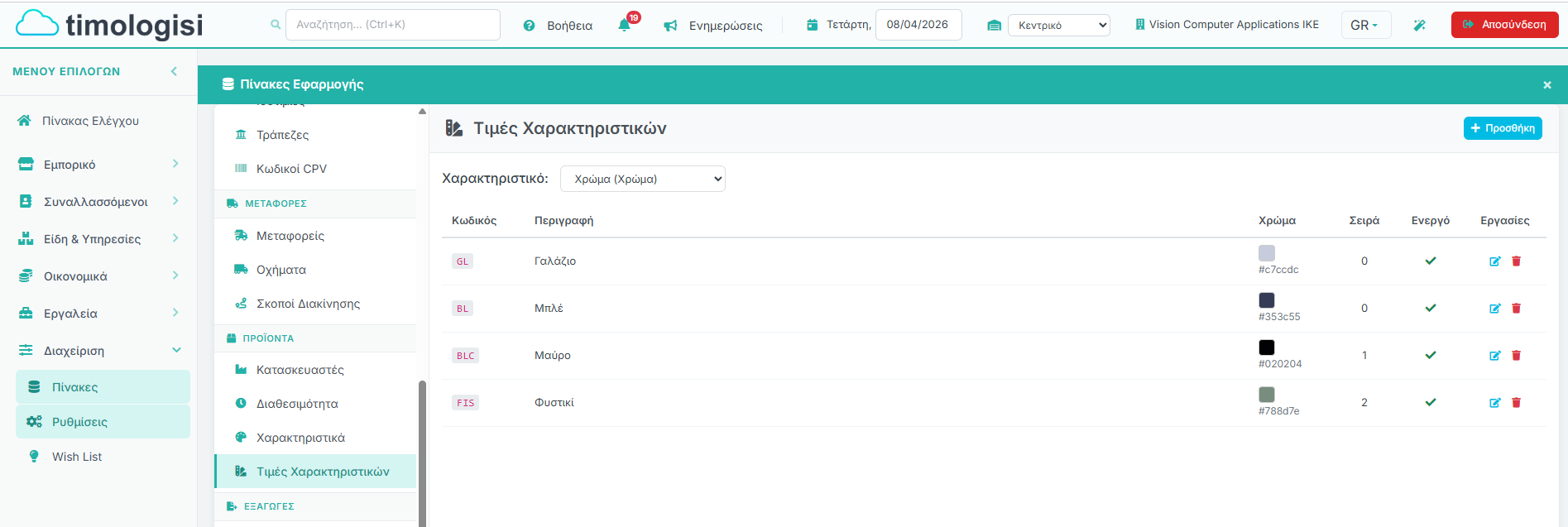
Task: Select Κωδικοί CPV in the list
Action: 315,169
